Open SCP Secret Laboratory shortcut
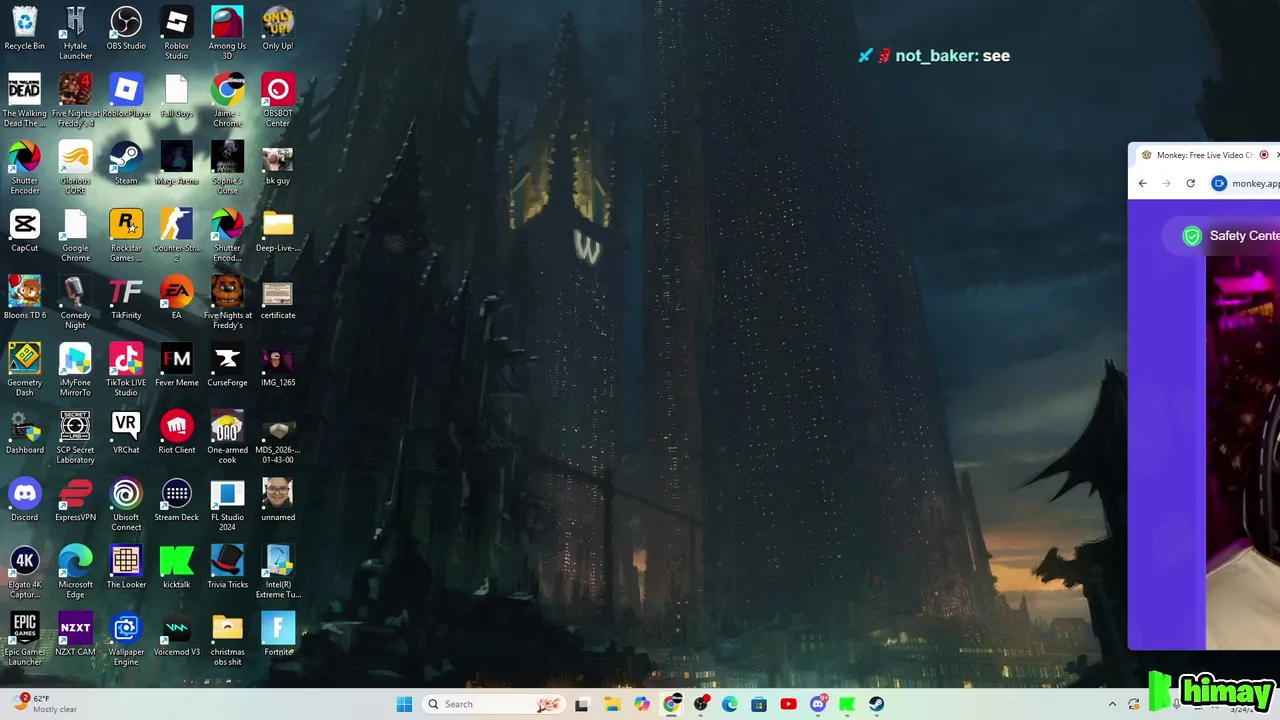This screenshot has width=1280, height=720. (75, 437)
